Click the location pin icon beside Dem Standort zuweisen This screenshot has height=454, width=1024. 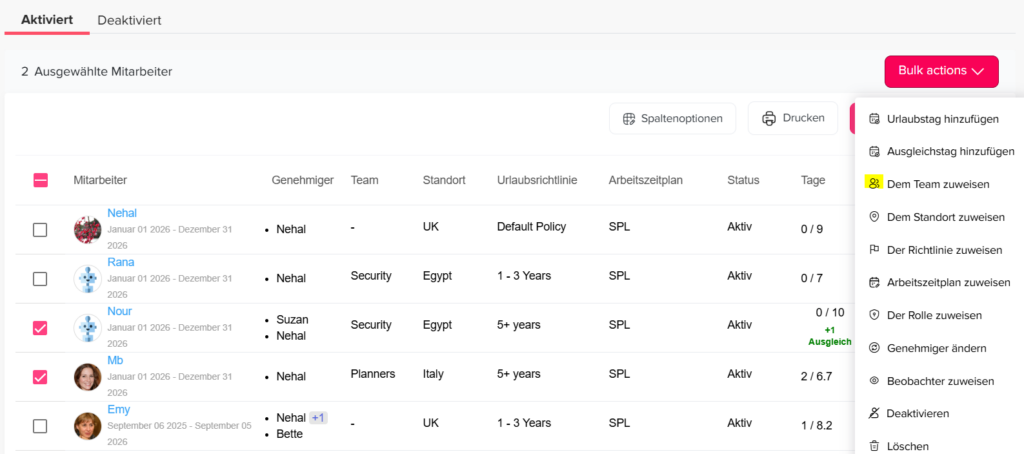click(x=874, y=217)
